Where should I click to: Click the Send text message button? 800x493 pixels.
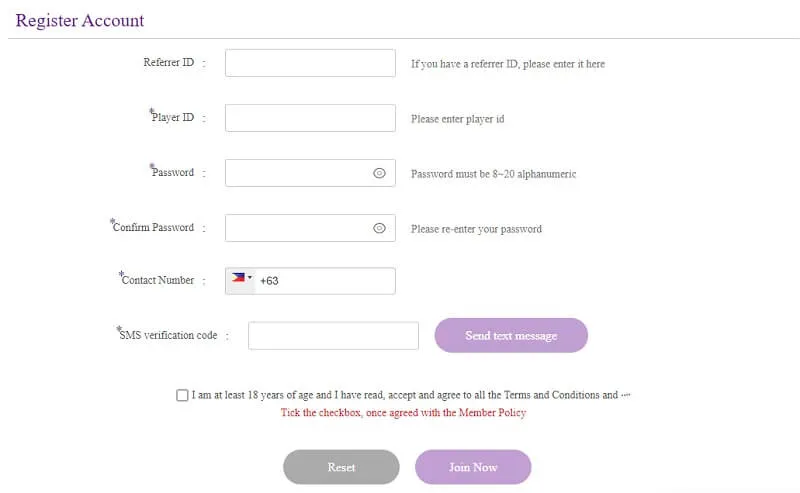511,335
